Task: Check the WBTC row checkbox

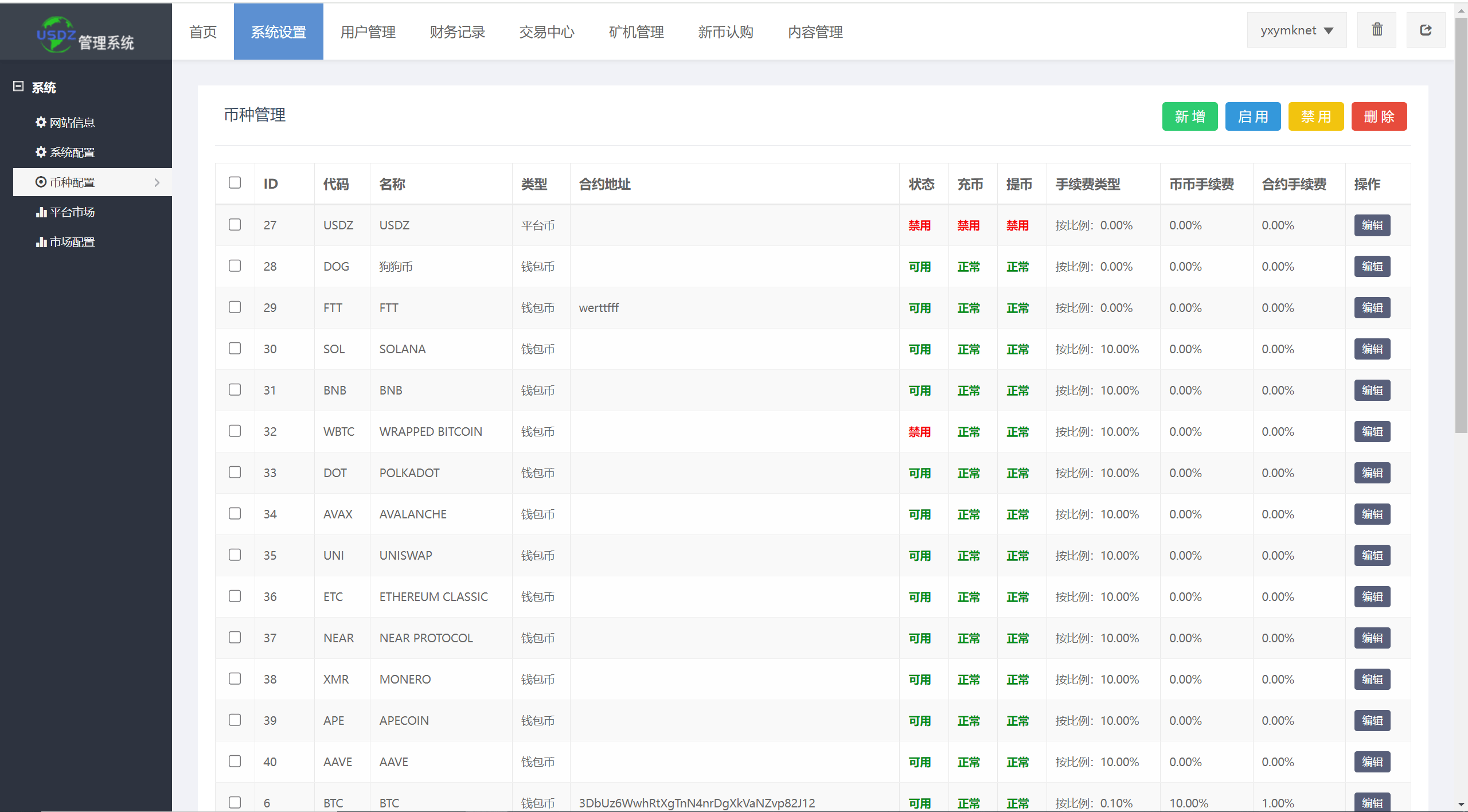Action: click(235, 431)
